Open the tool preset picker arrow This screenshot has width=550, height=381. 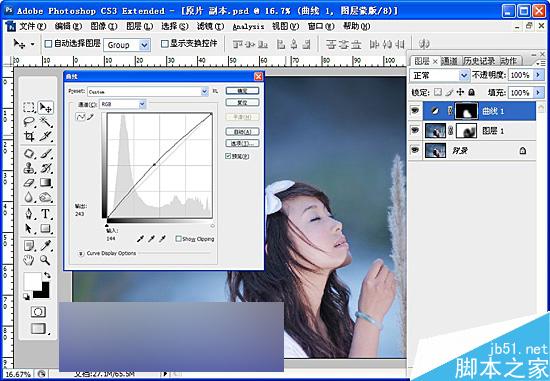click(33, 44)
